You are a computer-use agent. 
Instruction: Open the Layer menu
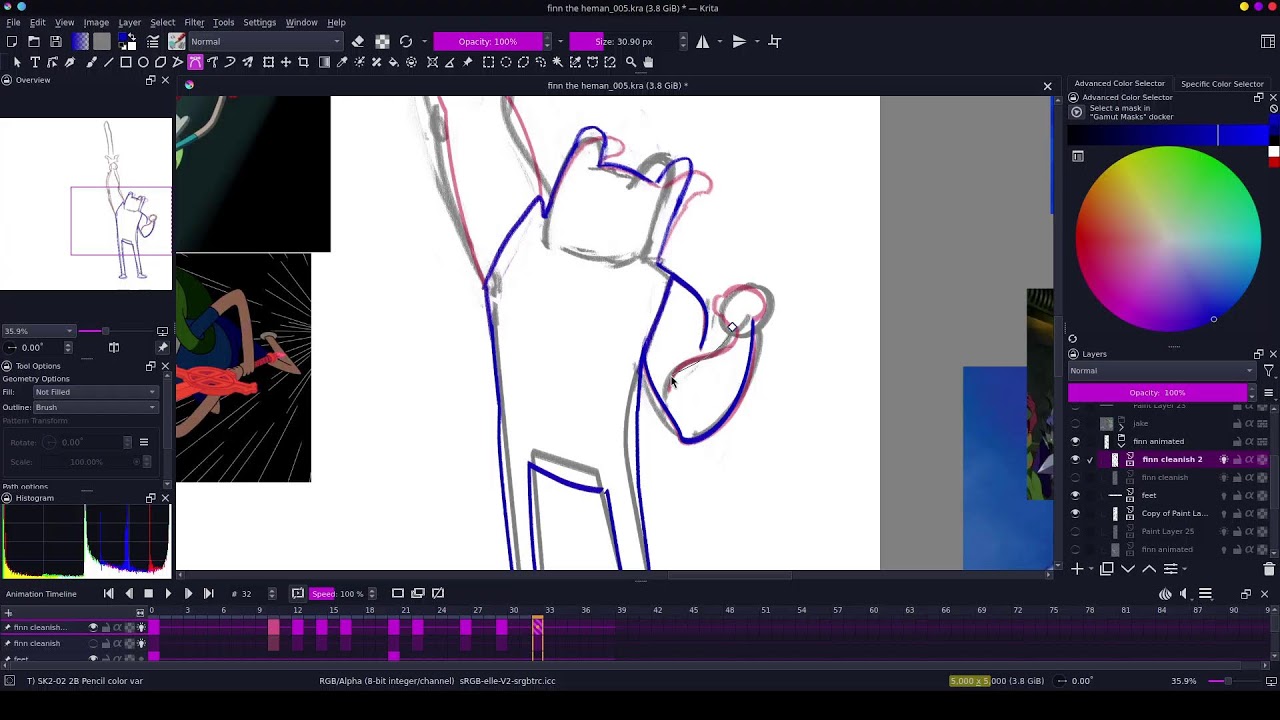(130, 22)
